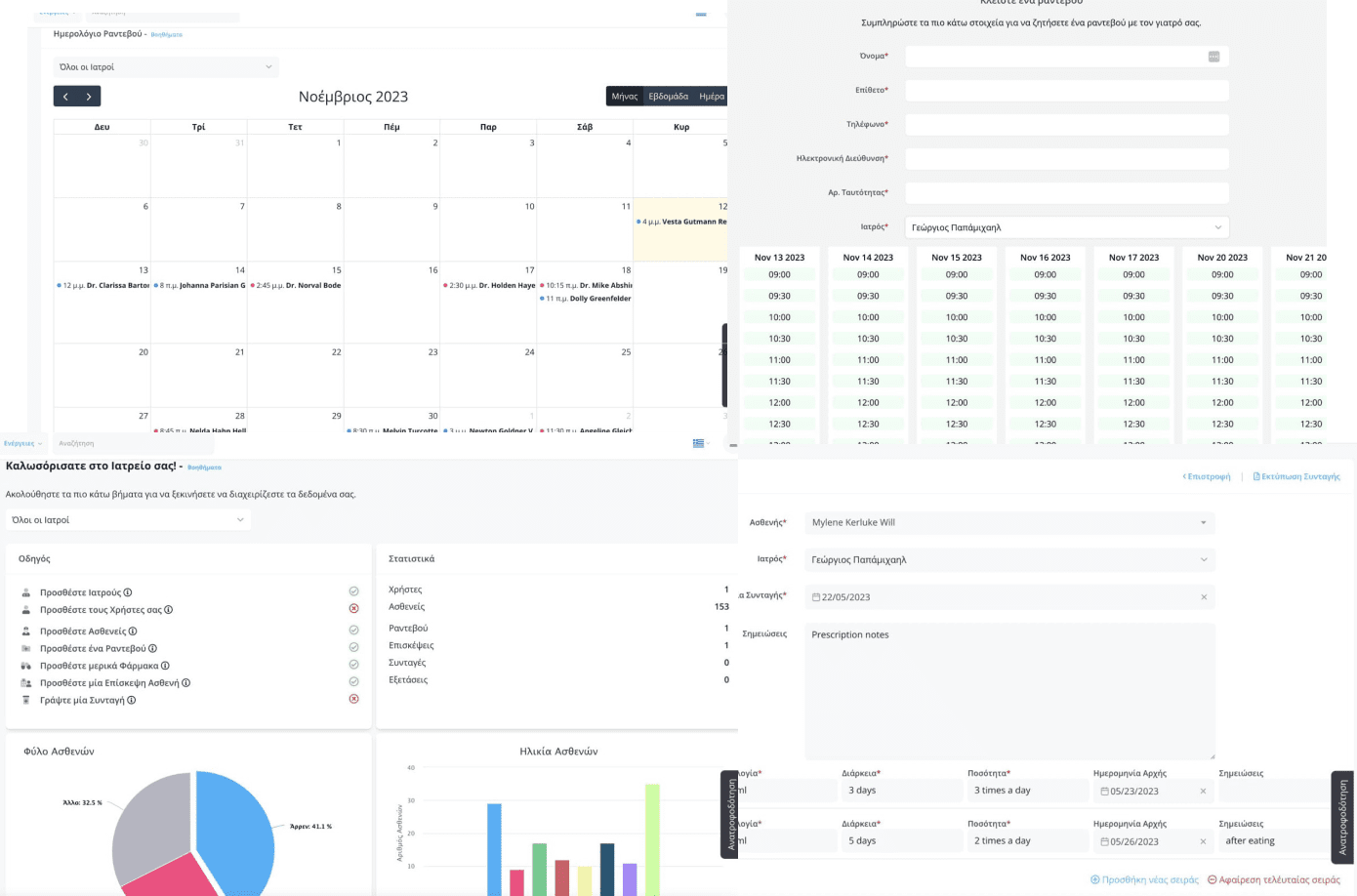This screenshot has width=1357, height=896.
Task: Click info icon beside Προσθέστε Ιατρούς
Action: pos(128,592)
